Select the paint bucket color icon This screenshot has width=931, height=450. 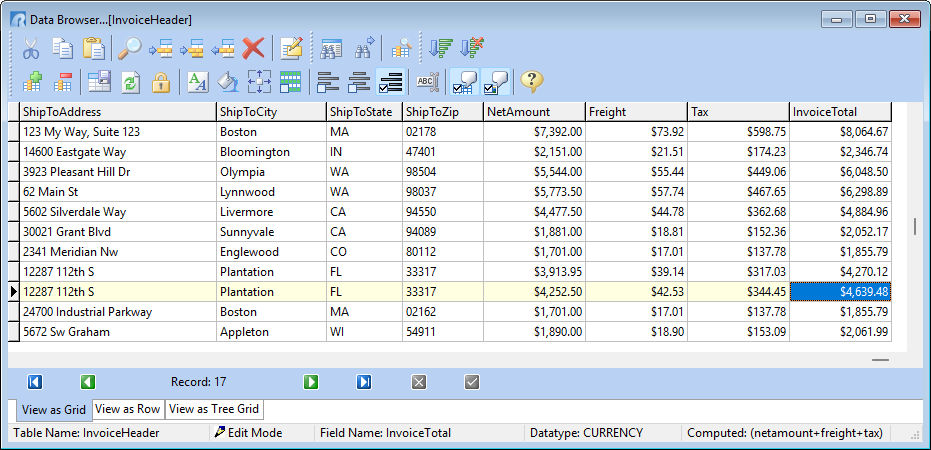tap(228, 82)
